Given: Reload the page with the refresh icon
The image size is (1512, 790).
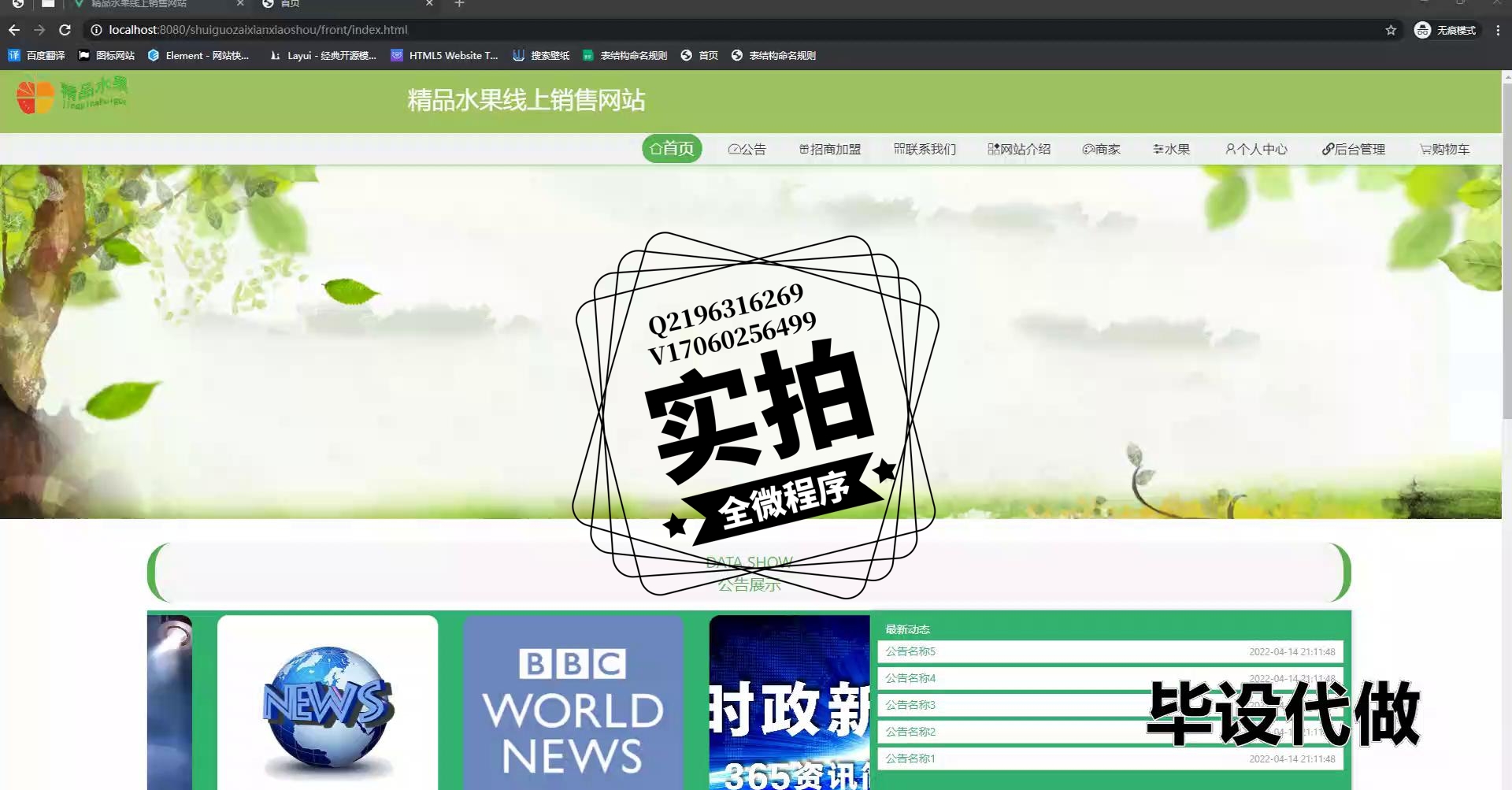Looking at the screenshot, I should point(65,30).
